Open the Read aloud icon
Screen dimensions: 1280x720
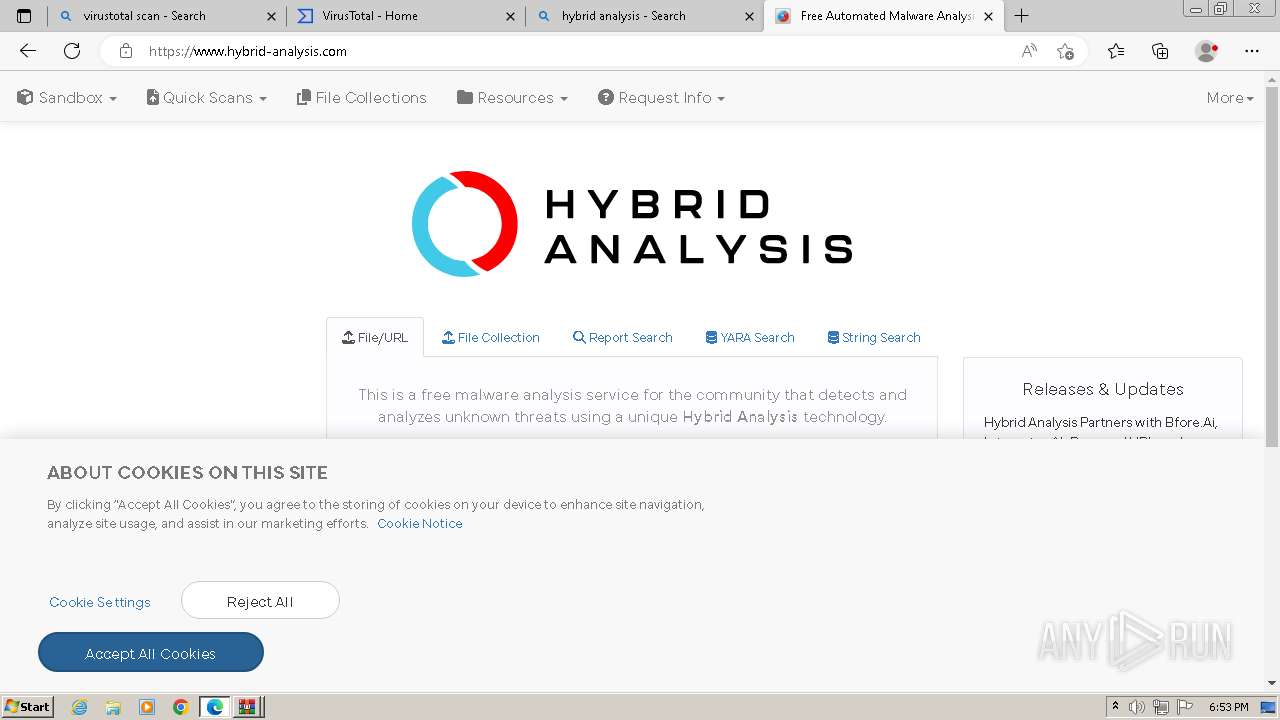pos(1029,51)
